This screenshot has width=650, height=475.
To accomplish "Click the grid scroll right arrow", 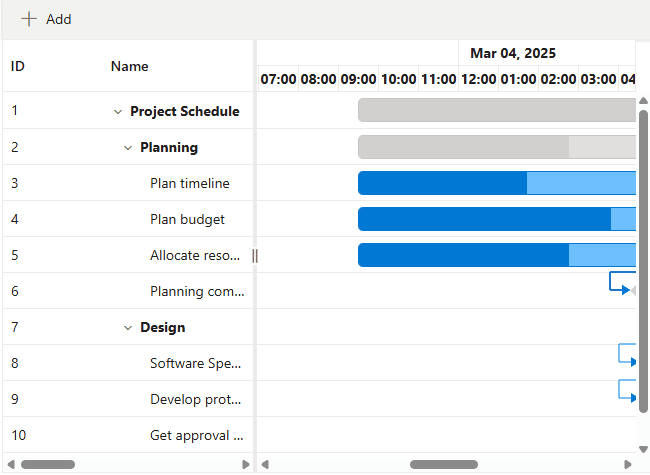I will (246, 465).
